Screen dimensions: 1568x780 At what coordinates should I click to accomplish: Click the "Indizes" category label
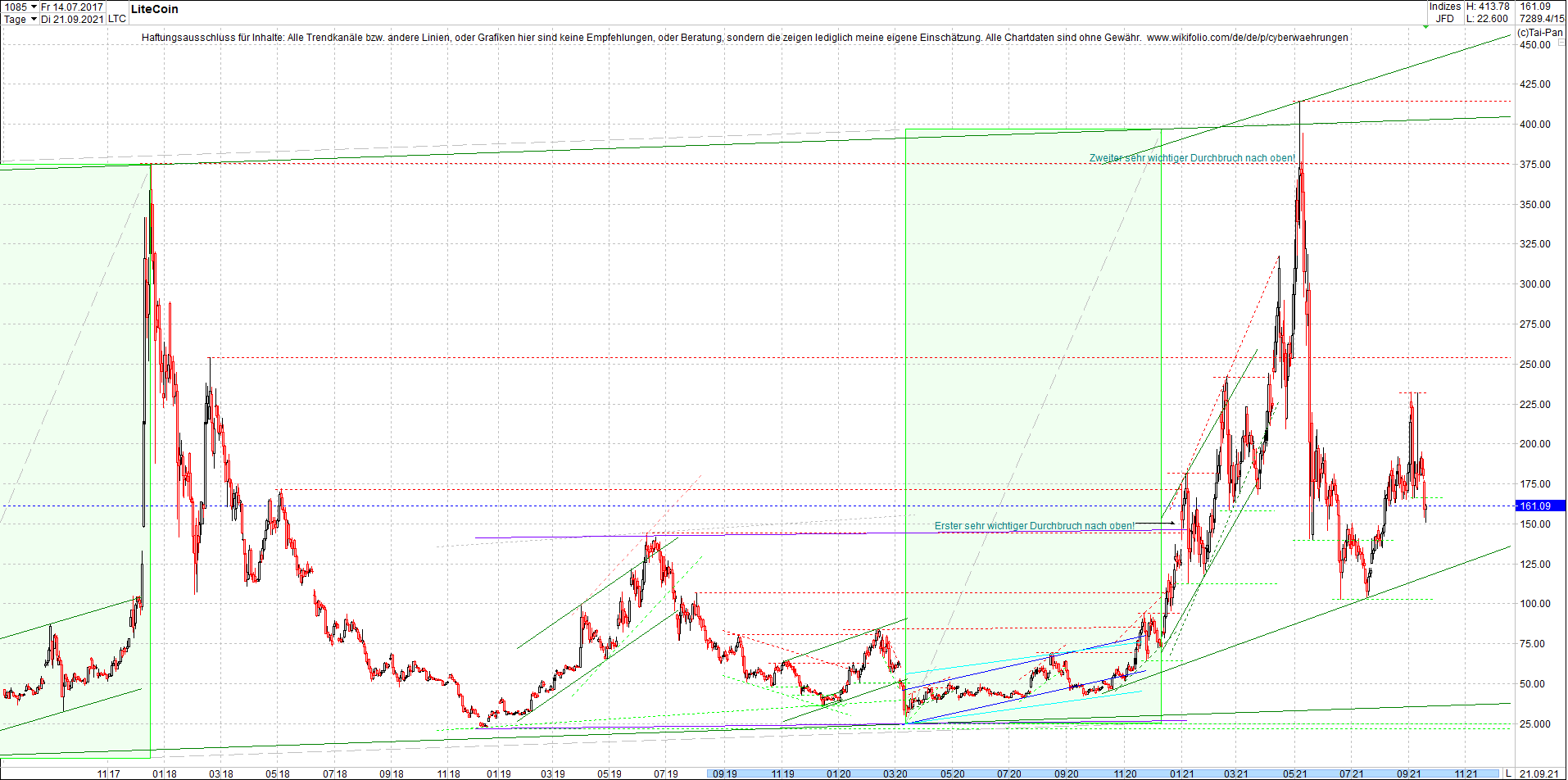[x=1444, y=7]
